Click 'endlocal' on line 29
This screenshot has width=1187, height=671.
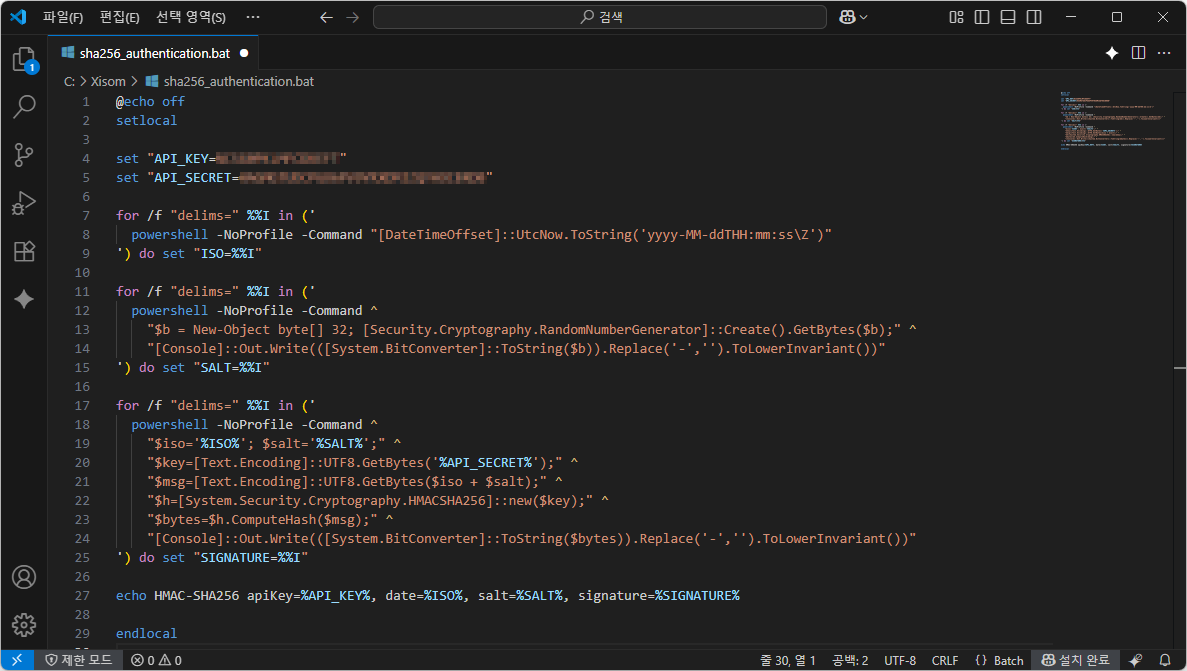pos(146,633)
